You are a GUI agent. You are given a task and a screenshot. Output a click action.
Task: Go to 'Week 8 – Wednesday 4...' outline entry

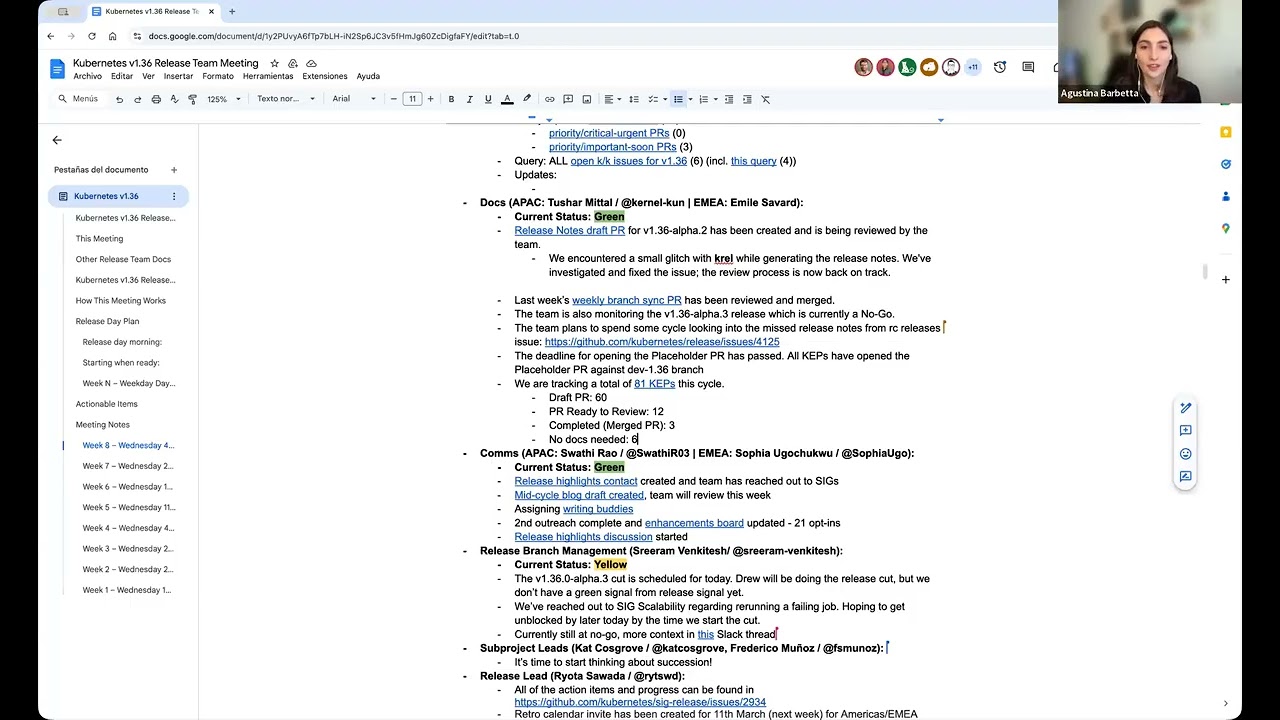pyautogui.click(x=128, y=445)
